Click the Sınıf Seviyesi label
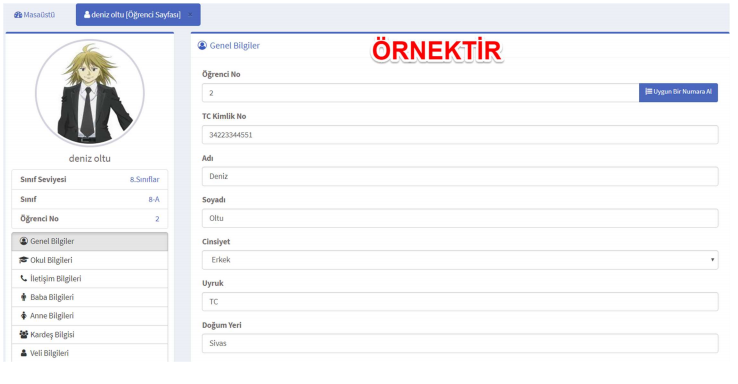Viewport: 738px width, 384px height. tap(43, 179)
